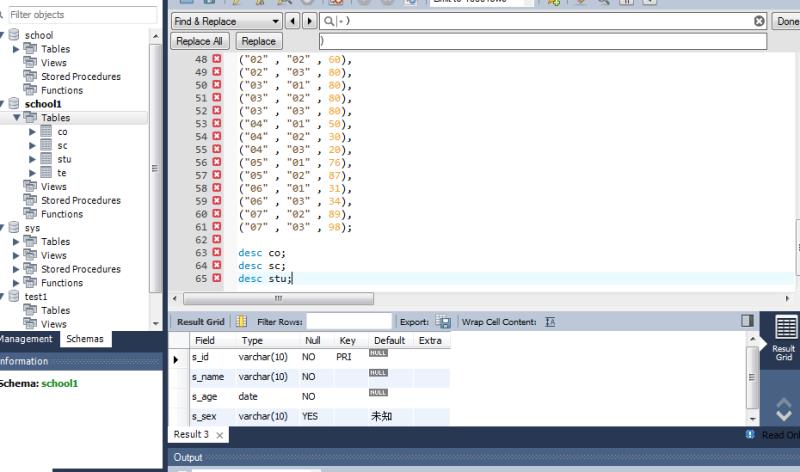Expand Tables under the school schema

(16, 49)
